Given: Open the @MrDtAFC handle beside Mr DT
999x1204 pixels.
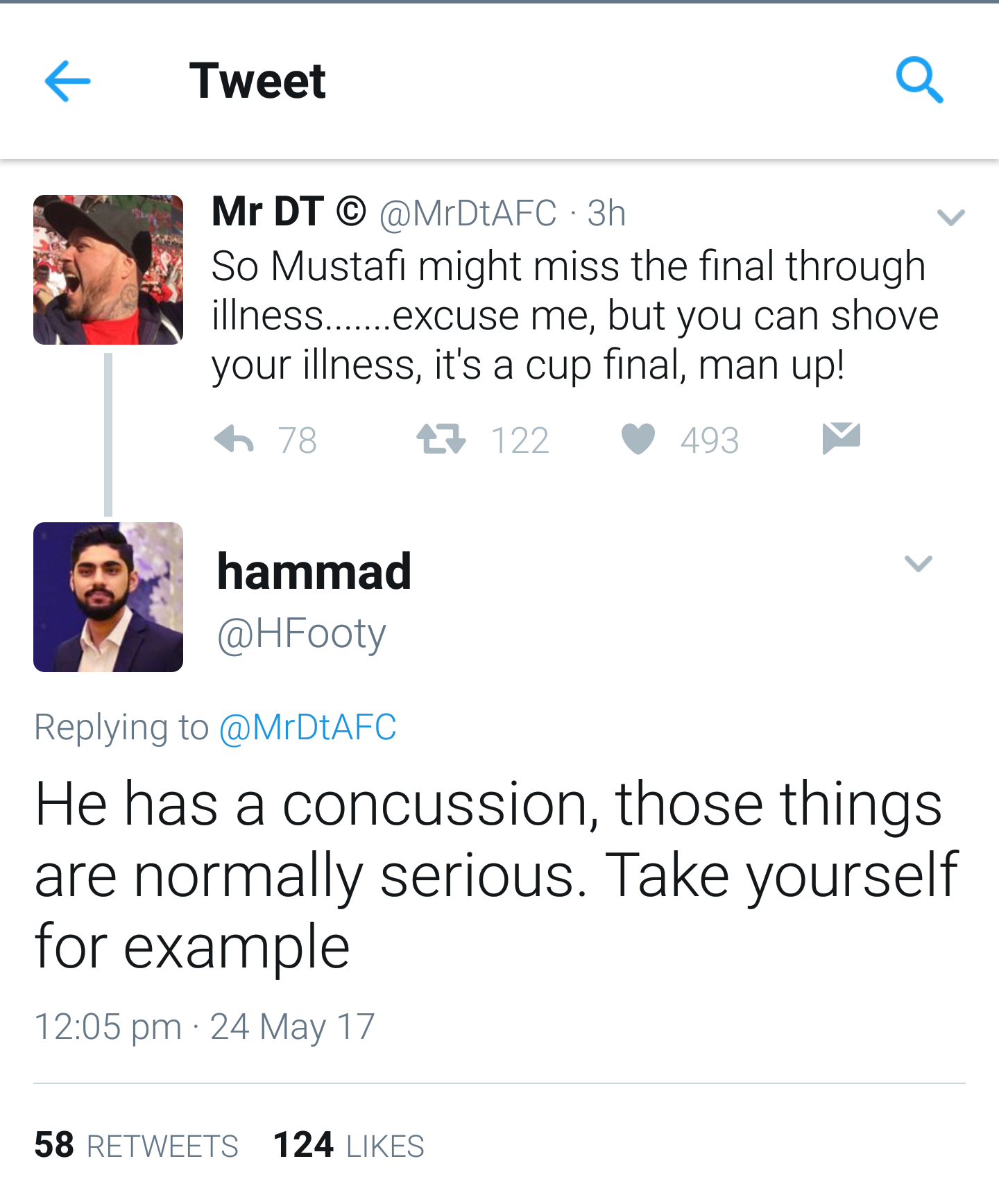Looking at the screenshot, I should point(468,213).
